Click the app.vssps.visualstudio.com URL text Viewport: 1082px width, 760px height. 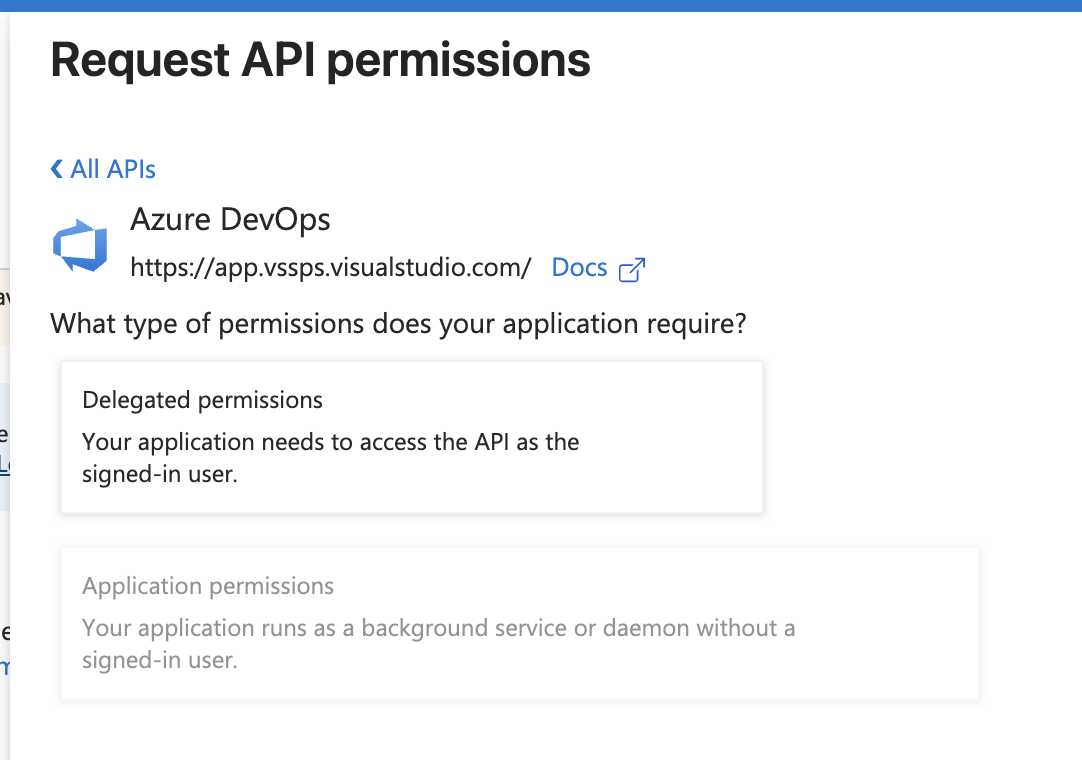[330, 268]
